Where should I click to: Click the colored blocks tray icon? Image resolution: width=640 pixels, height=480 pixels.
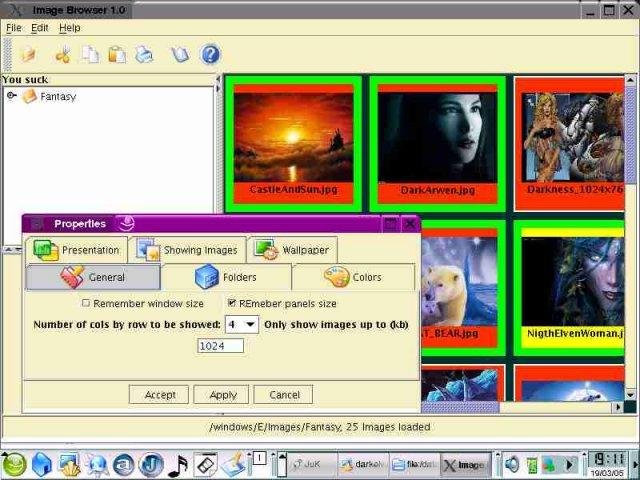point(549,465)
